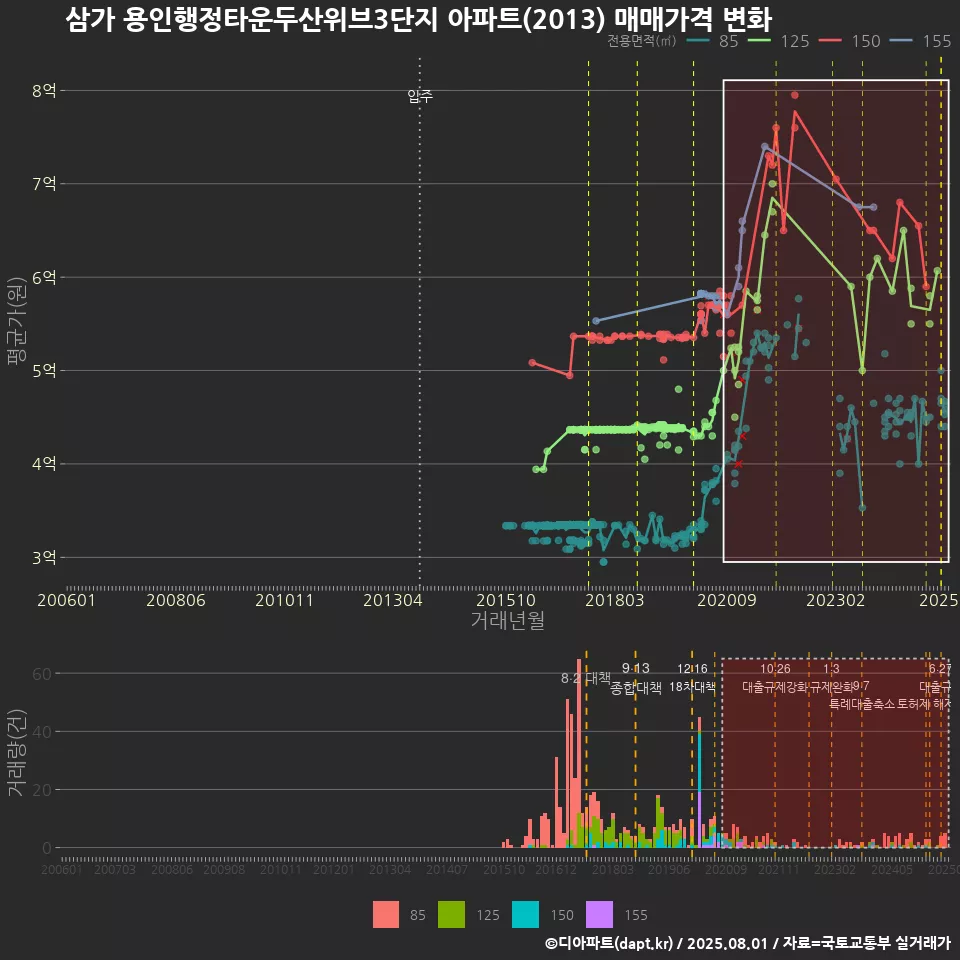Click the 전용면적(㎡) legend heading
This screenshot has width=960, height=960.
click(642, 41)
